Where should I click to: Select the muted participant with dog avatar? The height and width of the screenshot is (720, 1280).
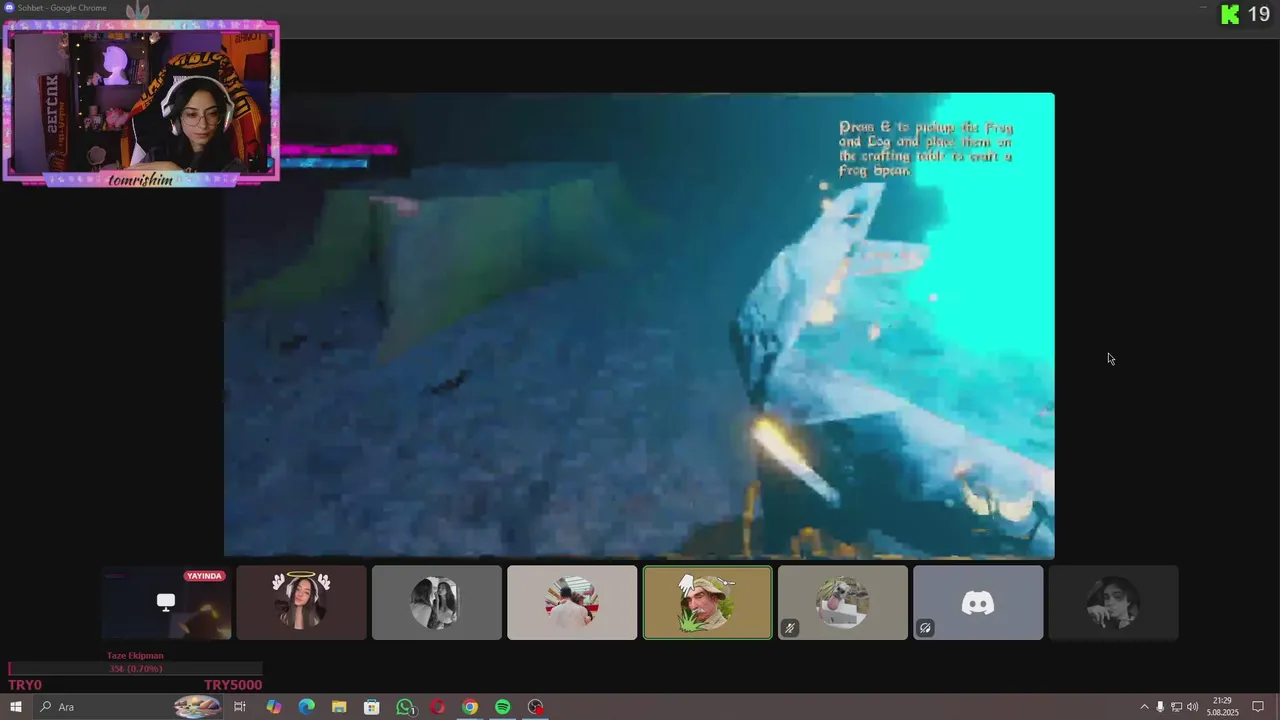843,602
